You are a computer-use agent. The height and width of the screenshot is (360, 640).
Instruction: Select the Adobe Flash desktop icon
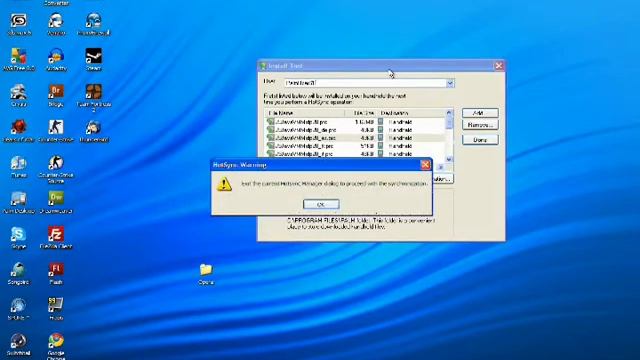pyautogui.click(x=56, y=273)
